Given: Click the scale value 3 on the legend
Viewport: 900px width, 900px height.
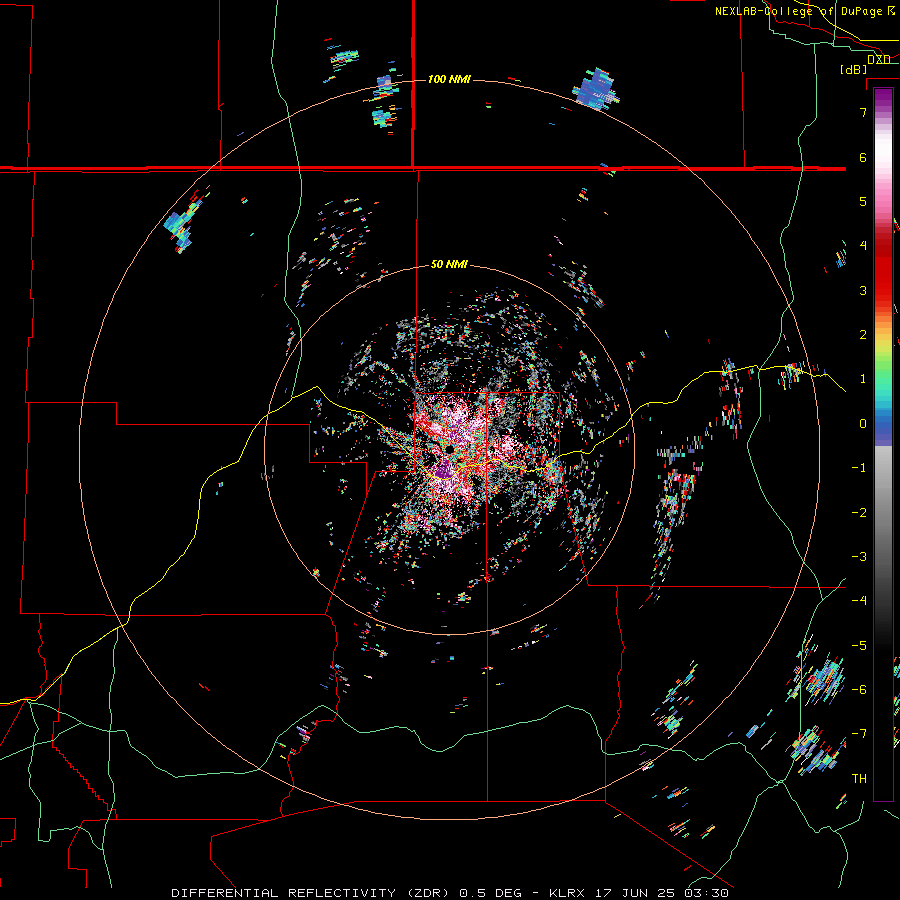Looking at the screenshot, I should point(863,290).
